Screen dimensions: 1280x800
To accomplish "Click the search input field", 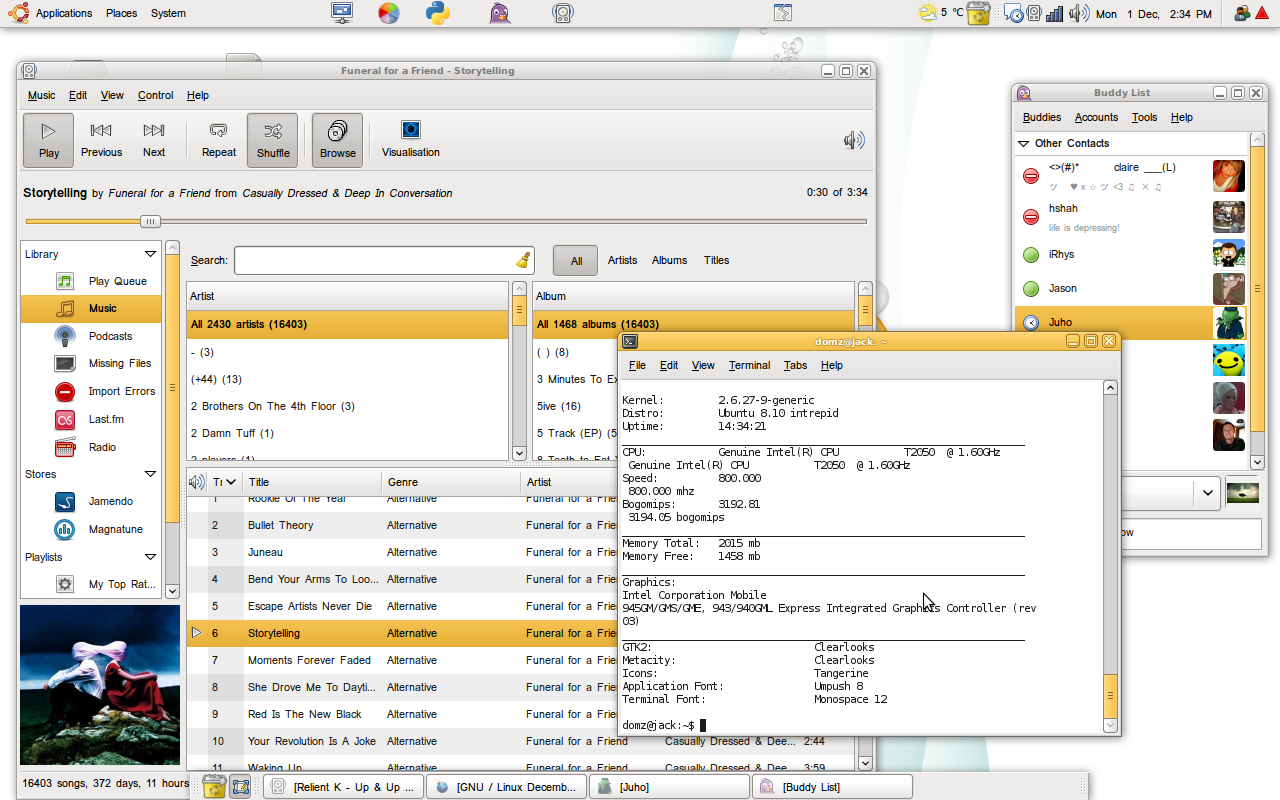I will [x=374, y=260].
